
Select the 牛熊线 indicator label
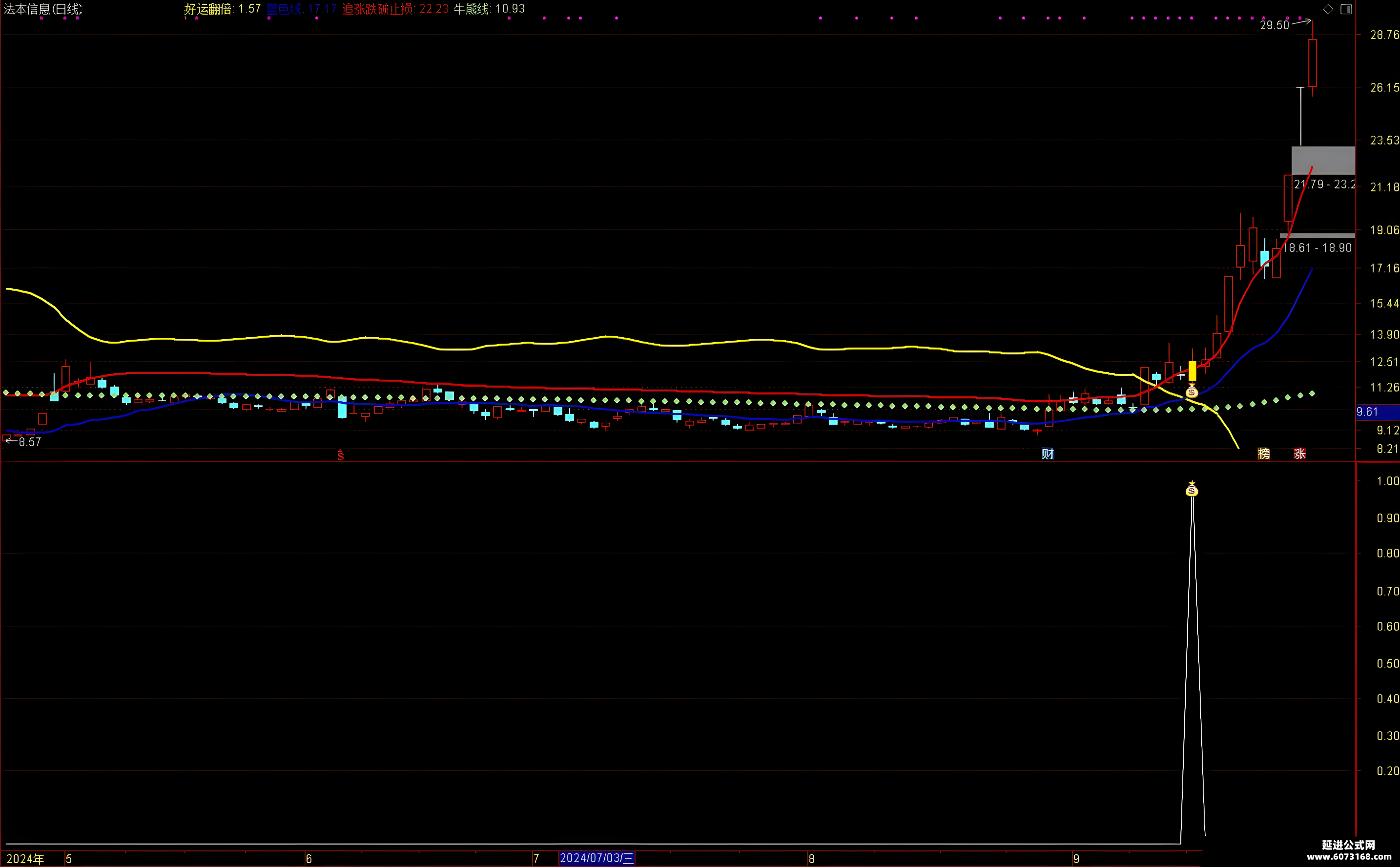click(x=472, y=9)
